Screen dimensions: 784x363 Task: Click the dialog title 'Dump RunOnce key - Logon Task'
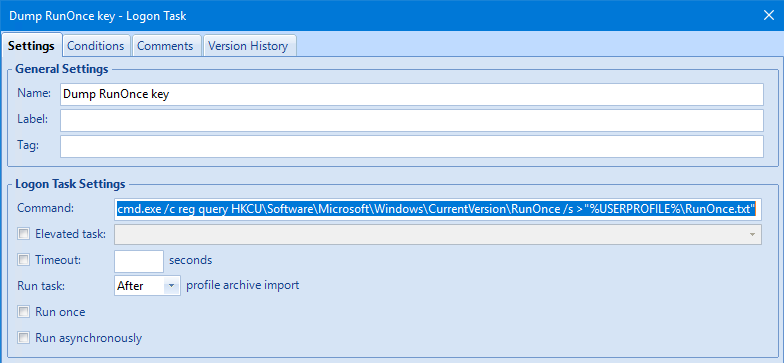[98, 16]
